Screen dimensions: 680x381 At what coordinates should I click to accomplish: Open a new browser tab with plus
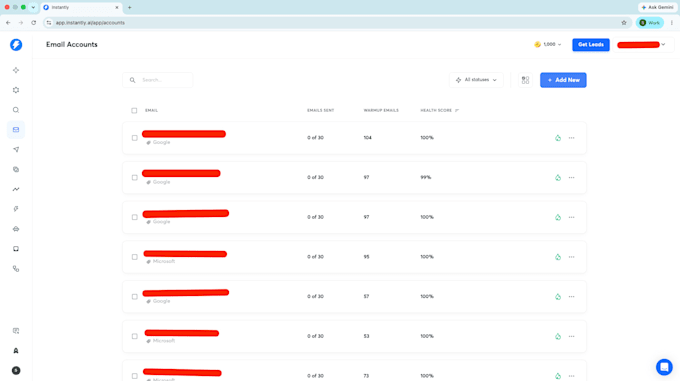(129, 7)
